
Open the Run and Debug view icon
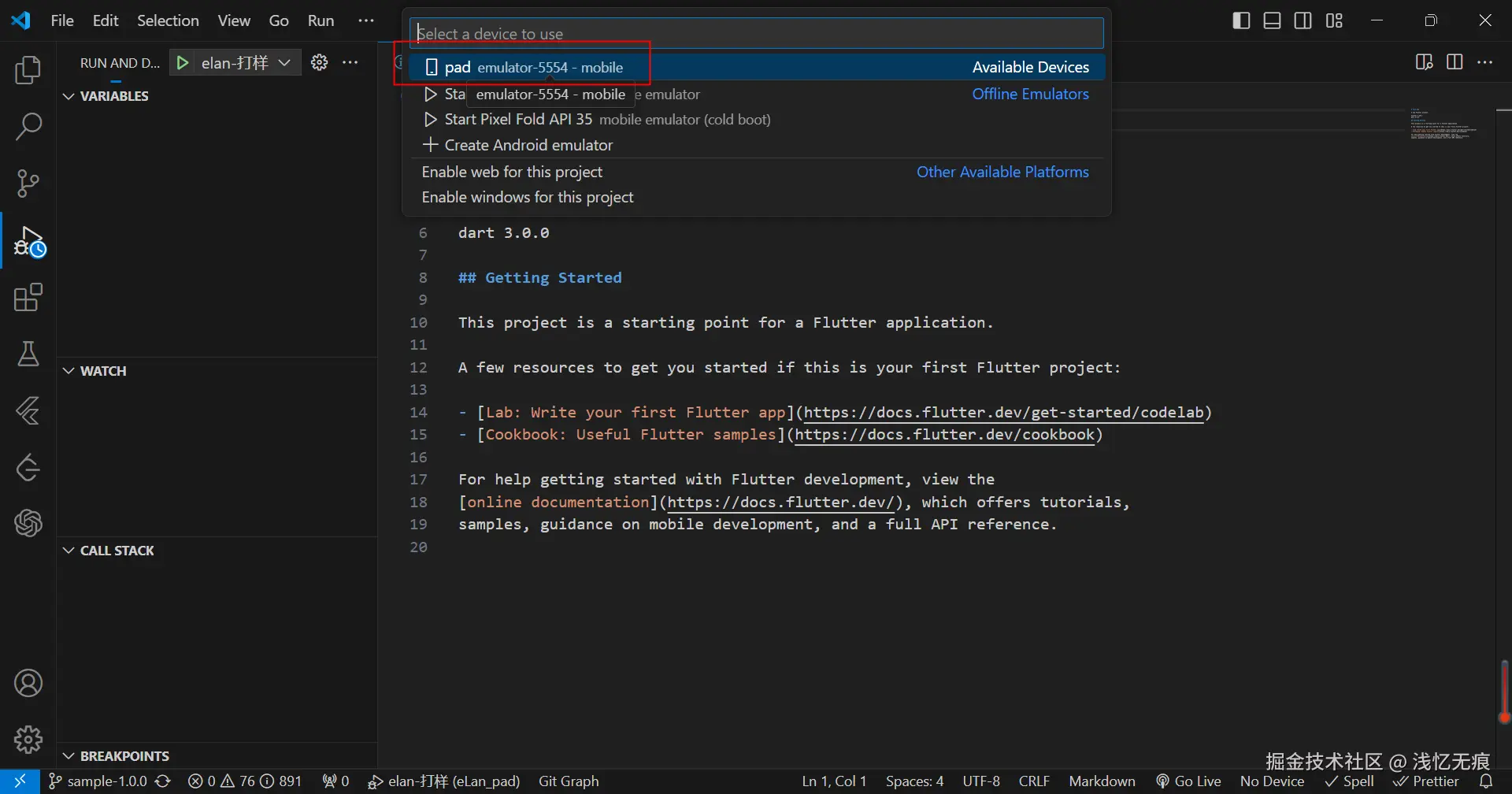[30, 241]
